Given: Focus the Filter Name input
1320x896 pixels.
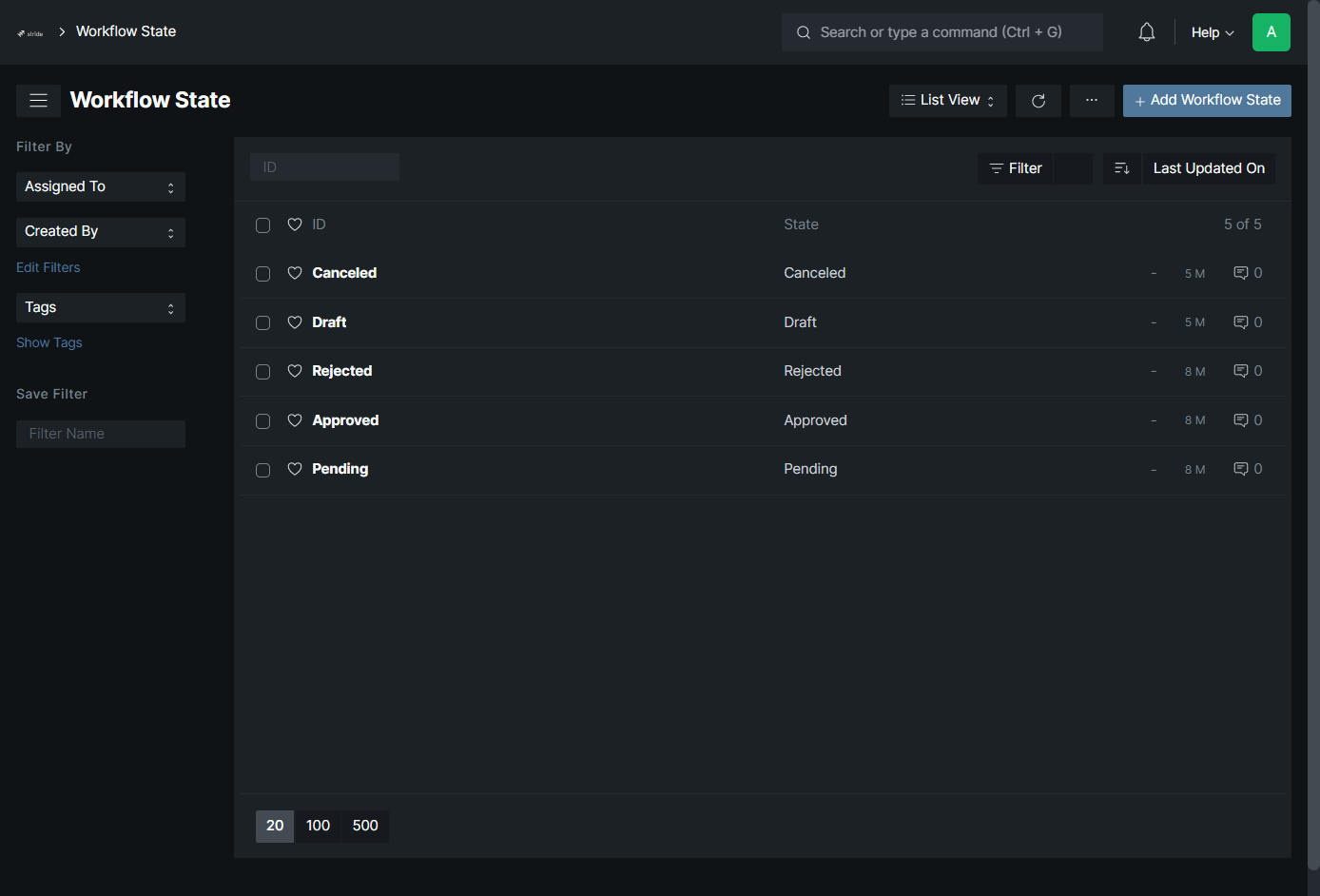Looking at the screenshot, I should [x=101, y=434].
